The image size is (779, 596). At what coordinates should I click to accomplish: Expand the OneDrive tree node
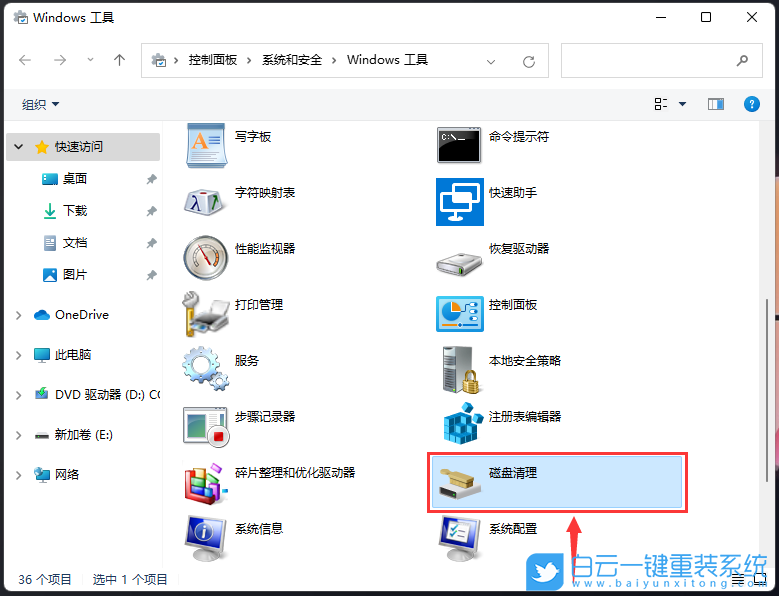point(18,315)
